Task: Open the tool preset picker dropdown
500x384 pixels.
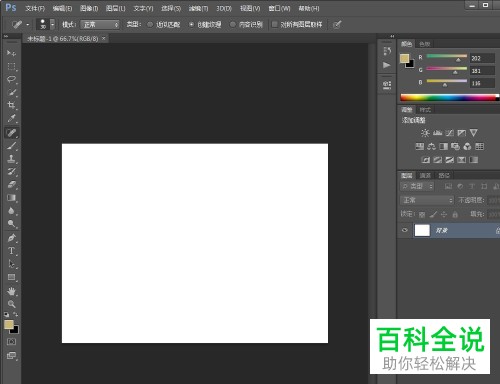Action: [x=28, y=24]
